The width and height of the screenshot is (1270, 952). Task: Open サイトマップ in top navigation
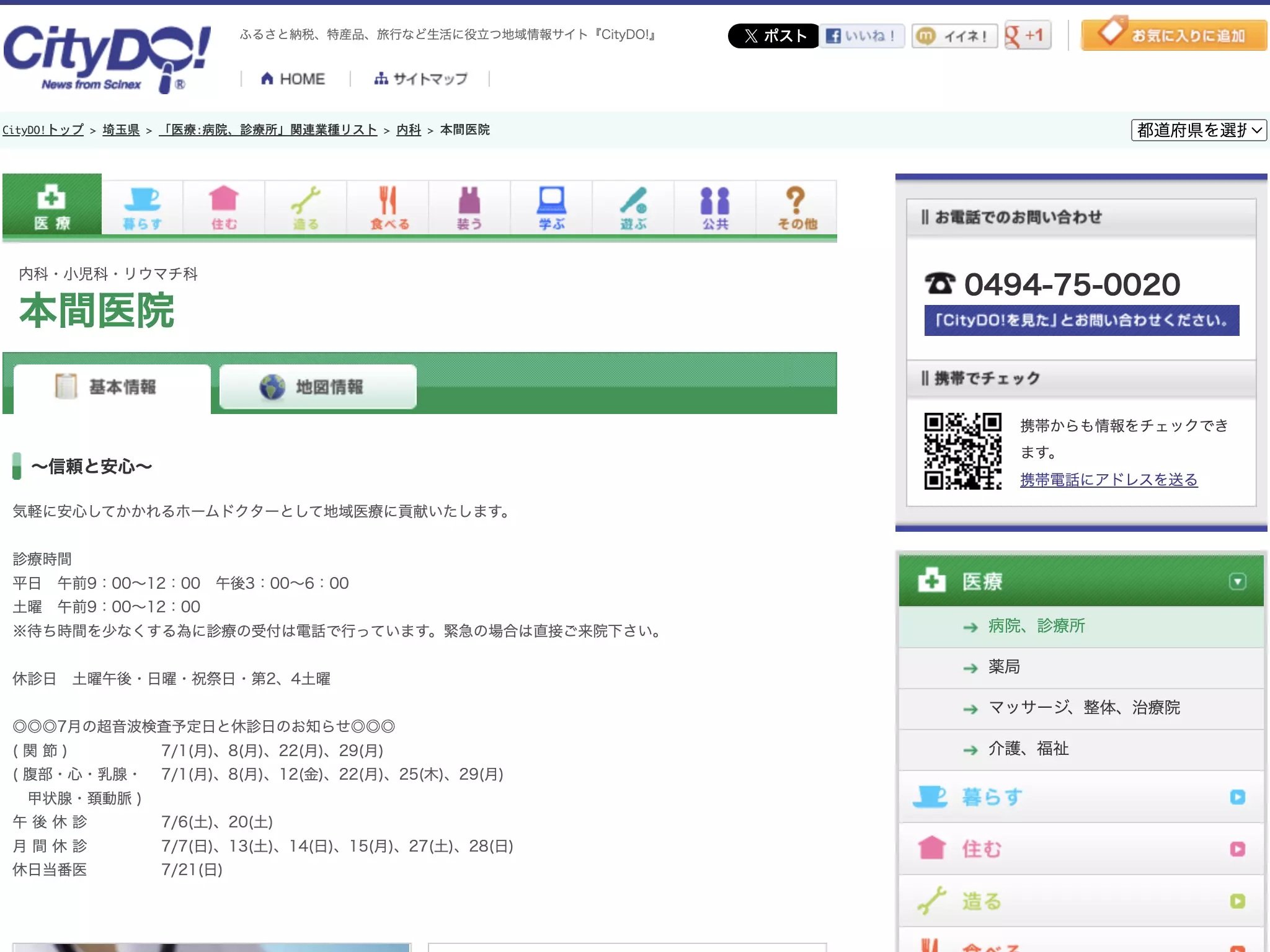point(420,79)
